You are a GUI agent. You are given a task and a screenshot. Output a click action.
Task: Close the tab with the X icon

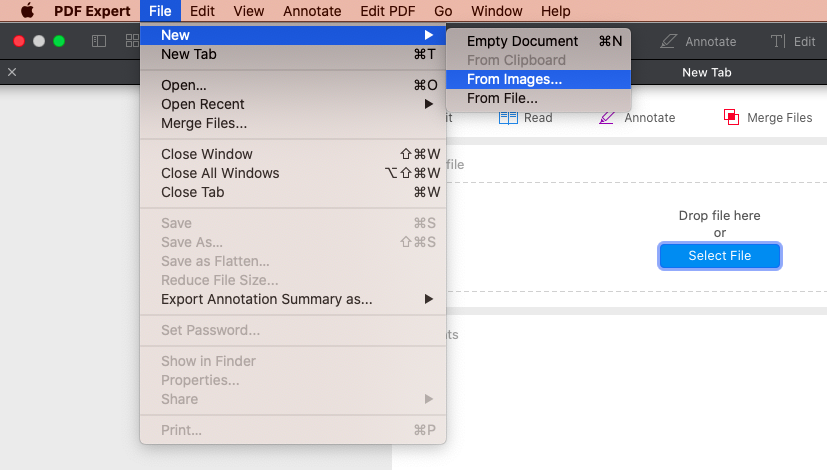pos(12,72)
